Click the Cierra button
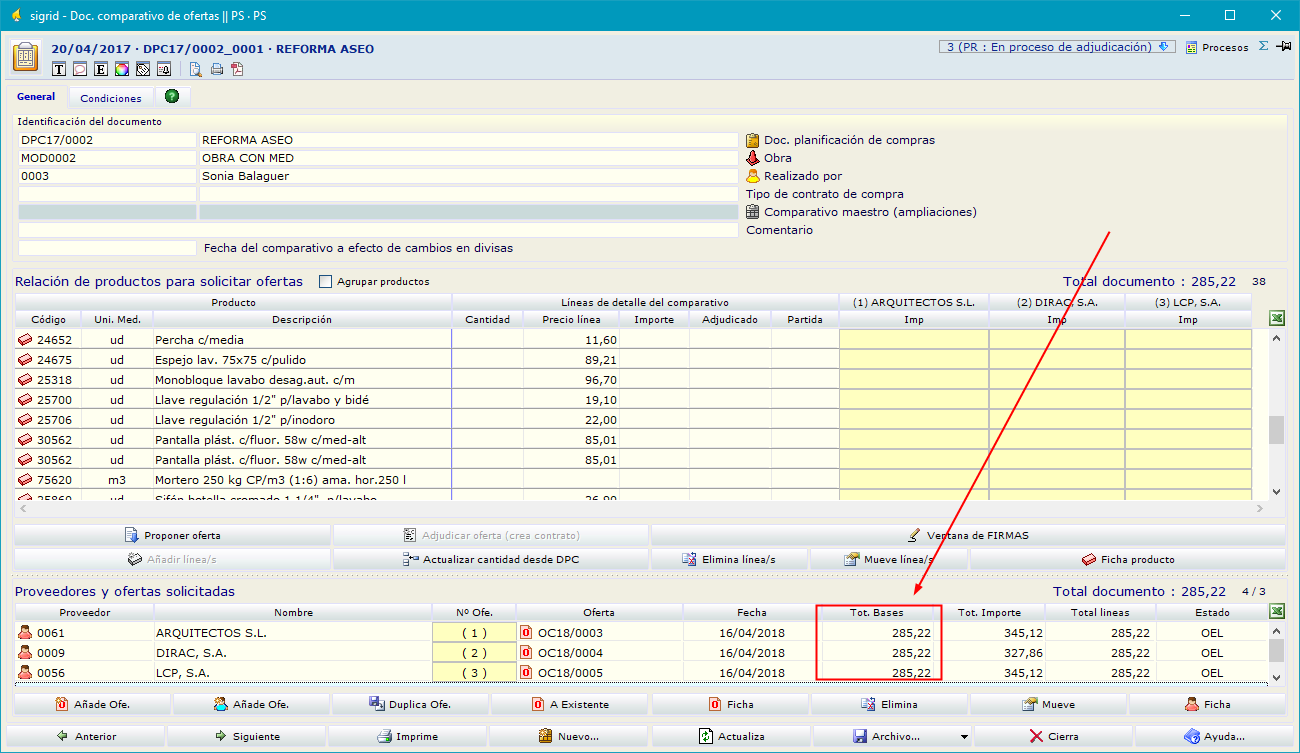1300x753 pixels. click(1055, 736)
